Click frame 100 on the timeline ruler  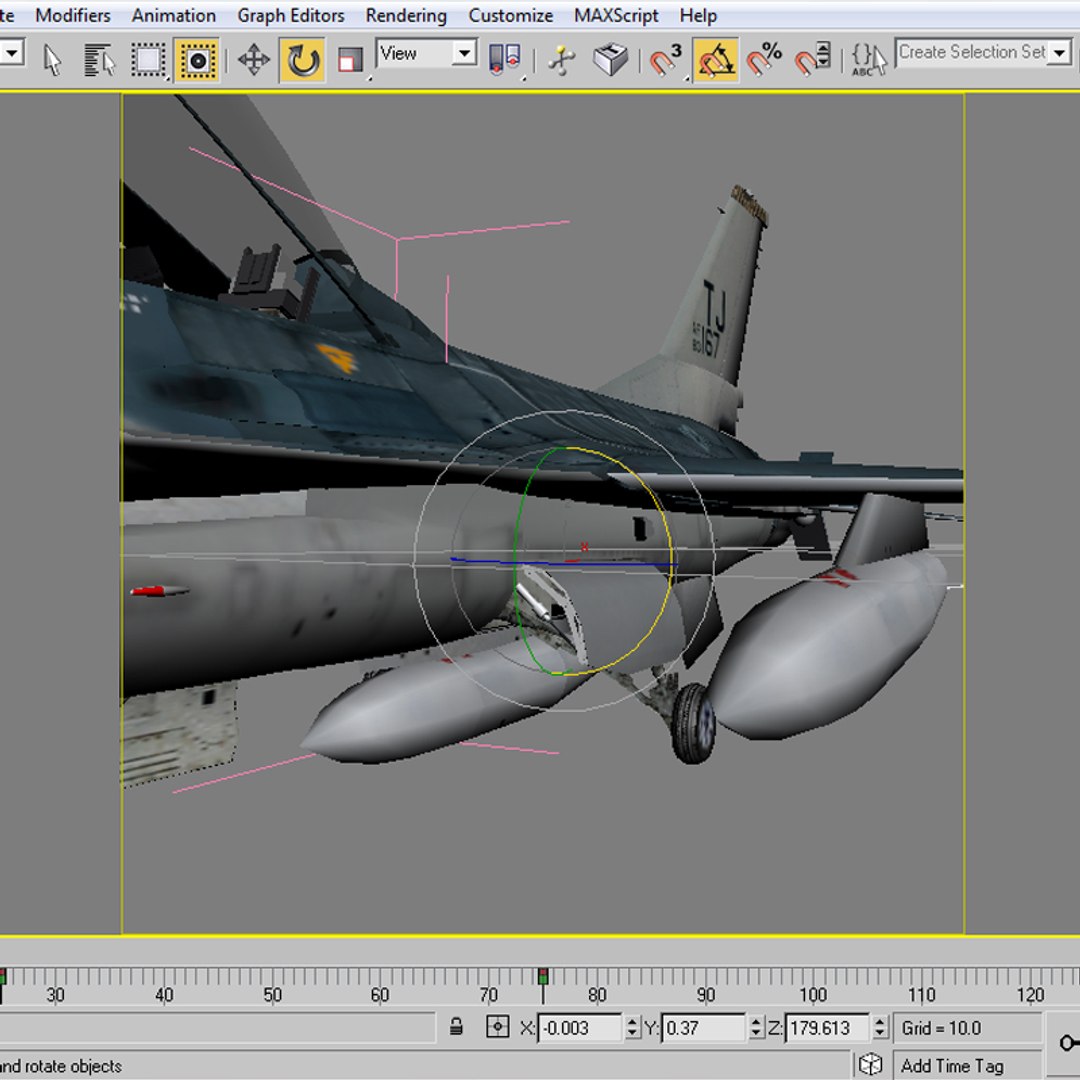pyautogui.click(x=812, y=995)
